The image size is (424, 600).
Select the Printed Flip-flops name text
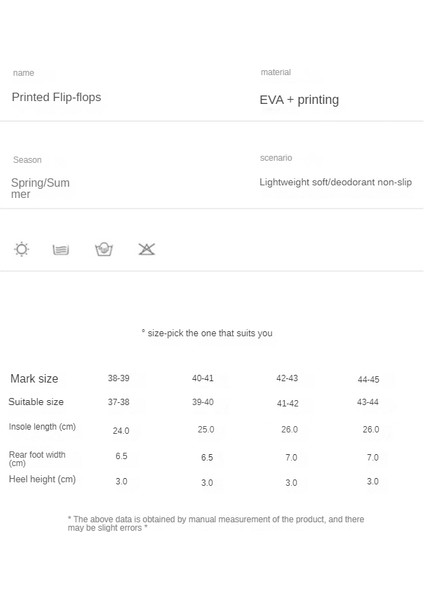[56, 97]
